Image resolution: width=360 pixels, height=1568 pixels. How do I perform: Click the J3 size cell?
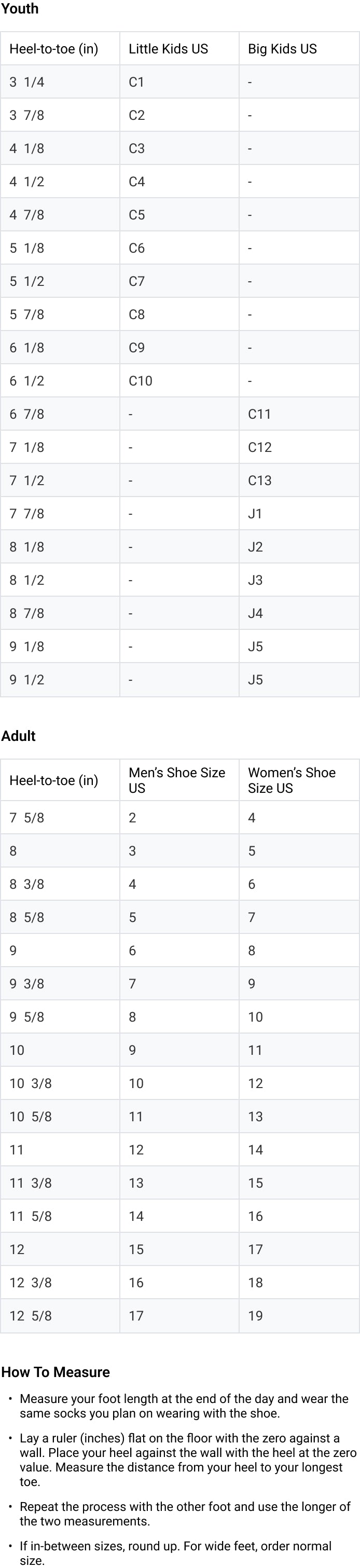(255, 580)
